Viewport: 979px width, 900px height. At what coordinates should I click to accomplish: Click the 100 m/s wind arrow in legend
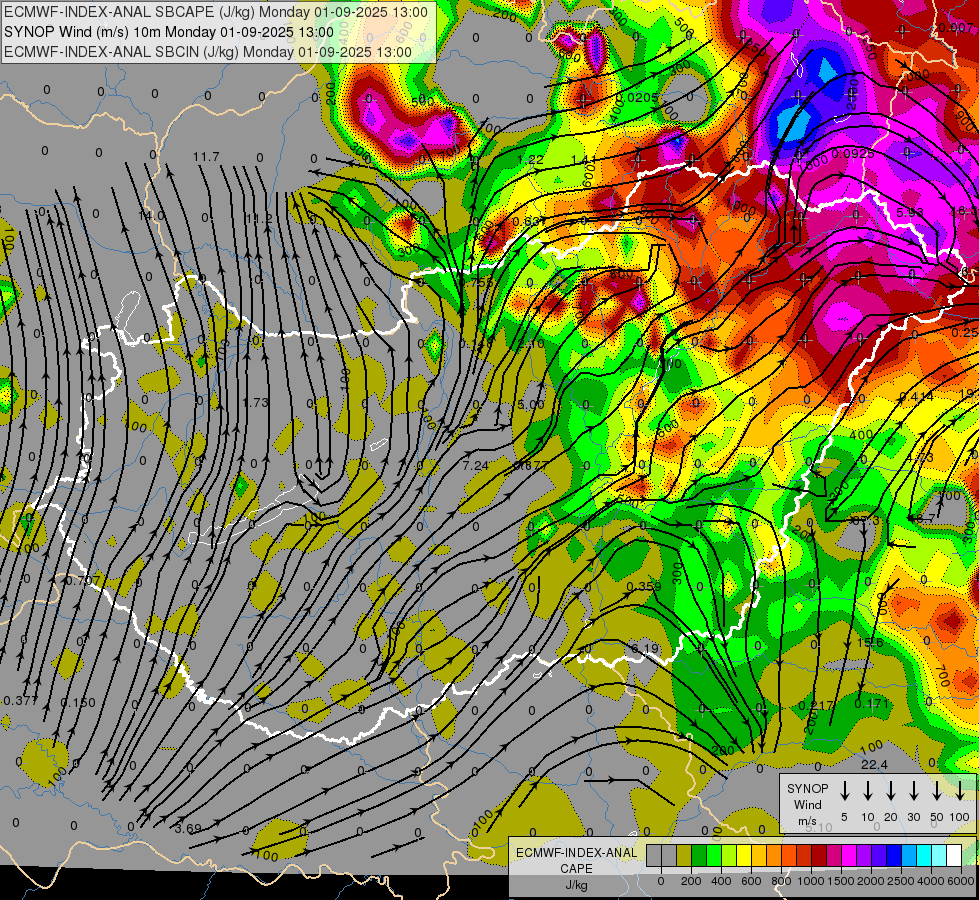click(960, 791)
